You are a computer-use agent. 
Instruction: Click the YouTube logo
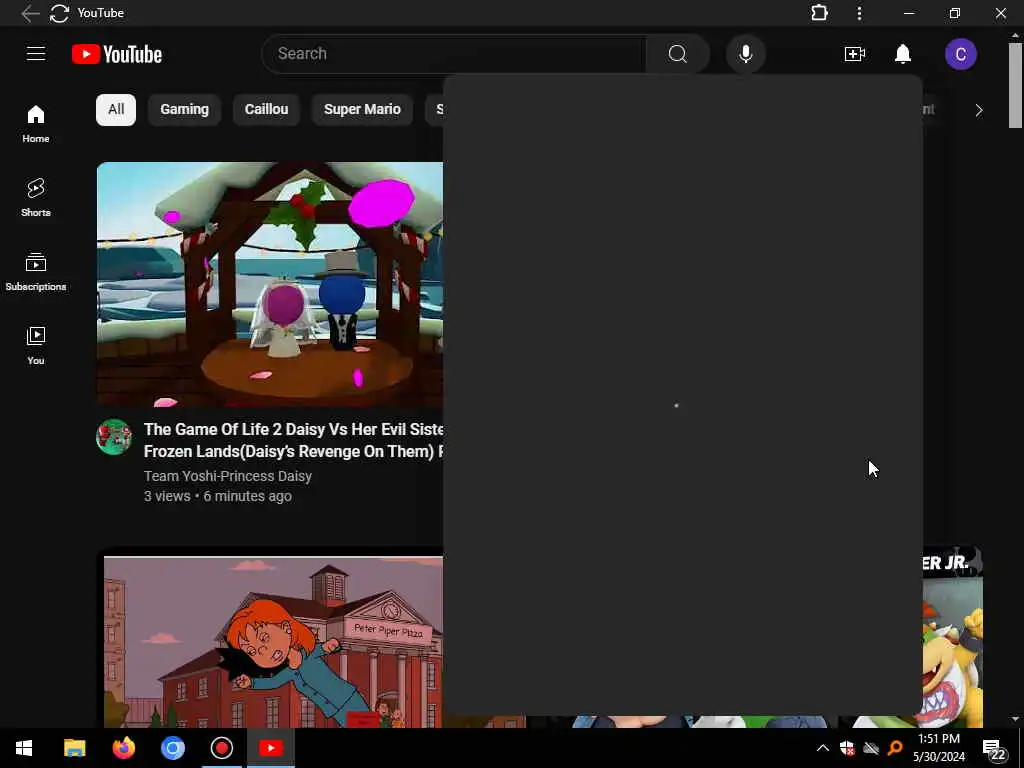click(117, 54)
